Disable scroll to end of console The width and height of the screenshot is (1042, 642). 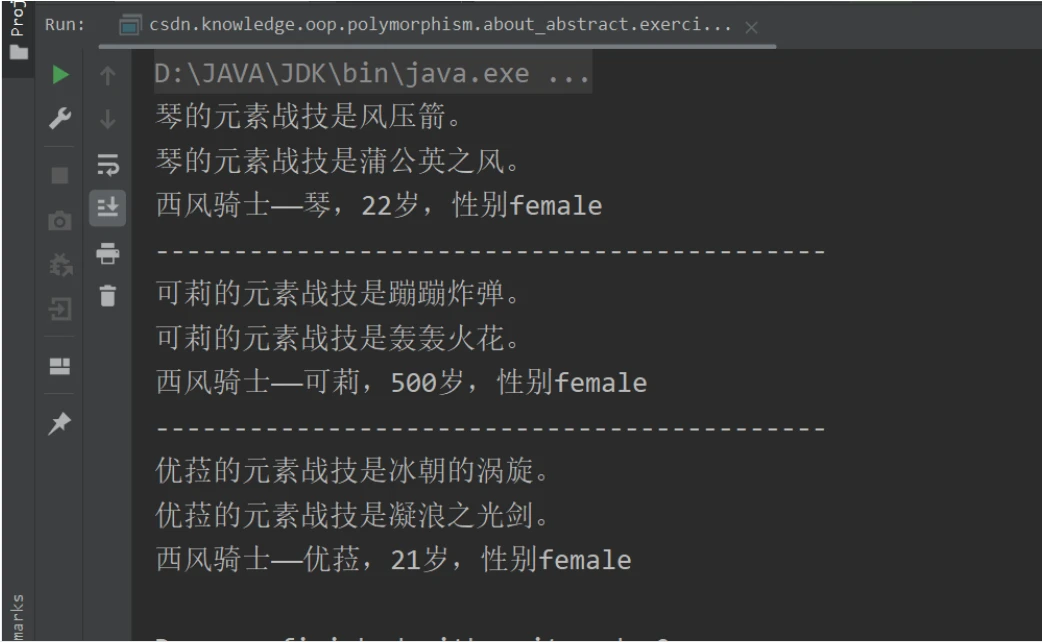click(105, 207)
